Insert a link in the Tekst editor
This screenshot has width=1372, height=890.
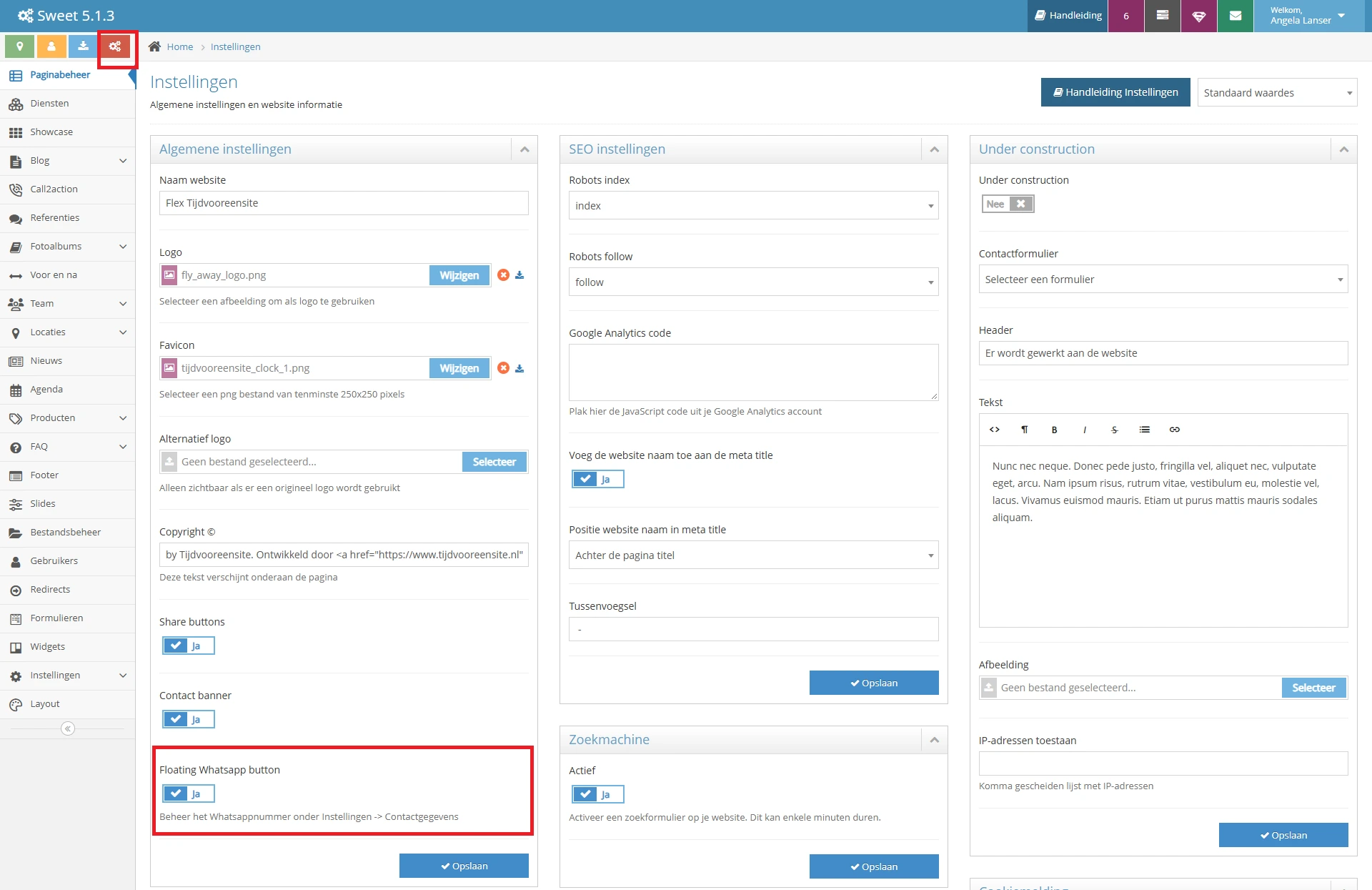(1175, 430)
